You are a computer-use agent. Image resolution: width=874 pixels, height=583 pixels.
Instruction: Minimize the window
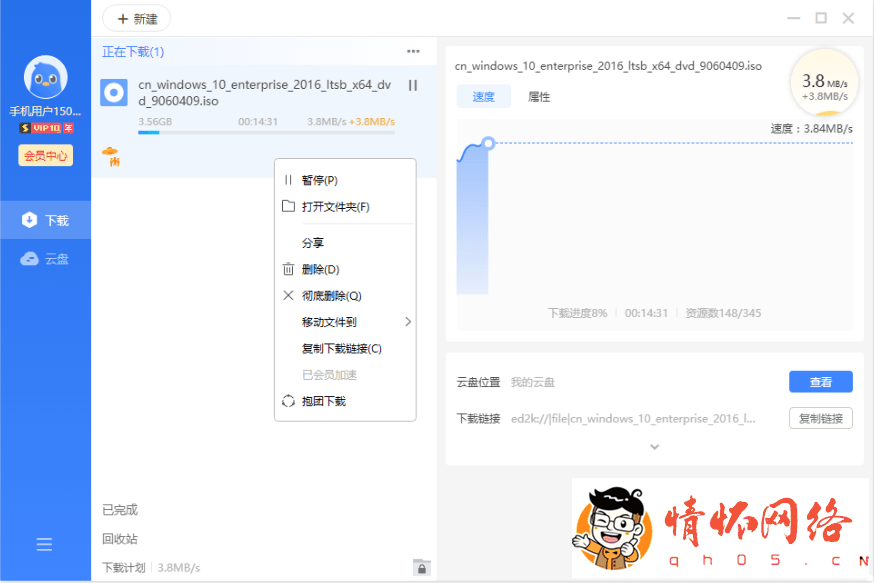tap(794, 18)
